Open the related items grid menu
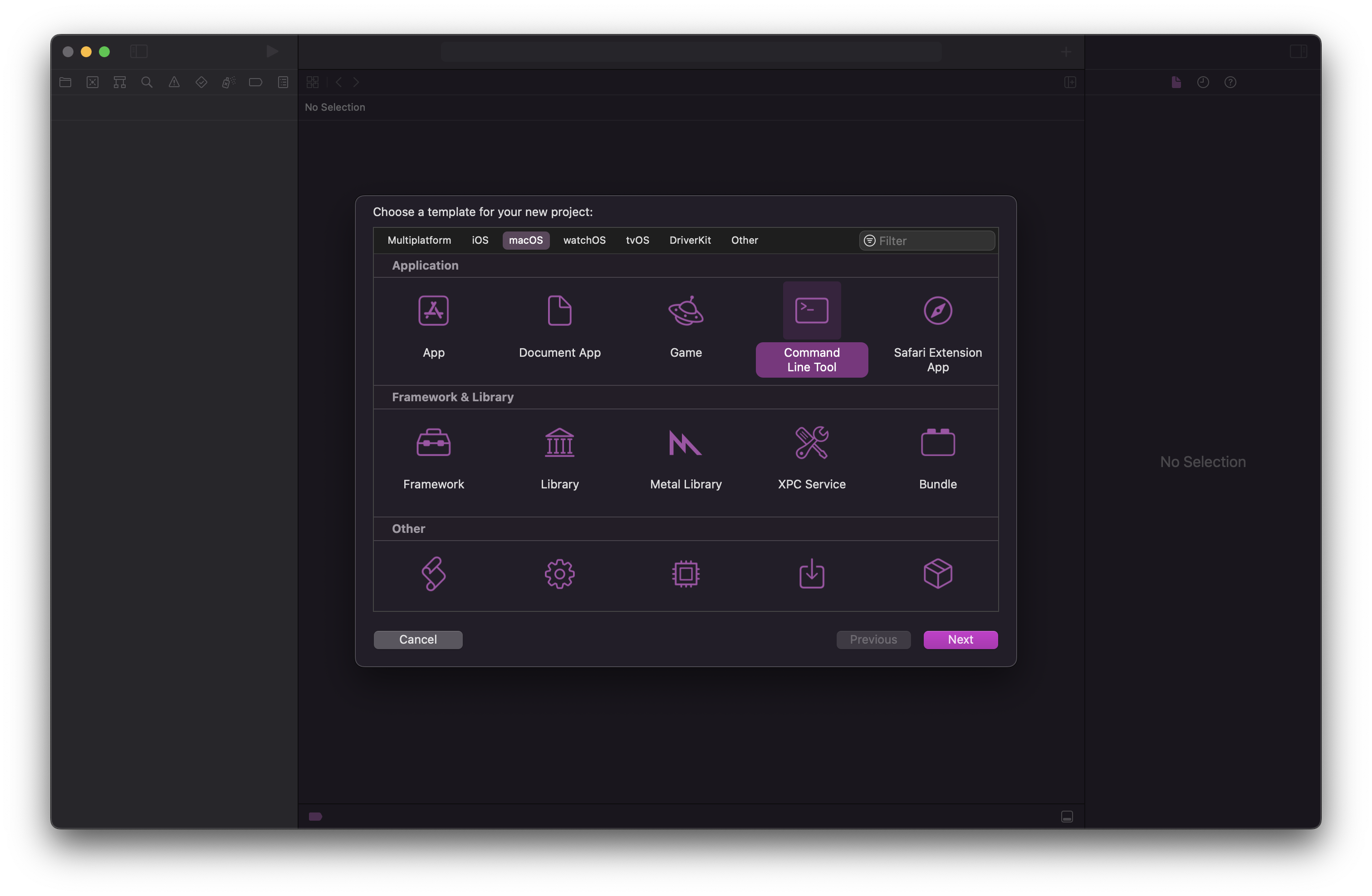 [x=313, y=82]
